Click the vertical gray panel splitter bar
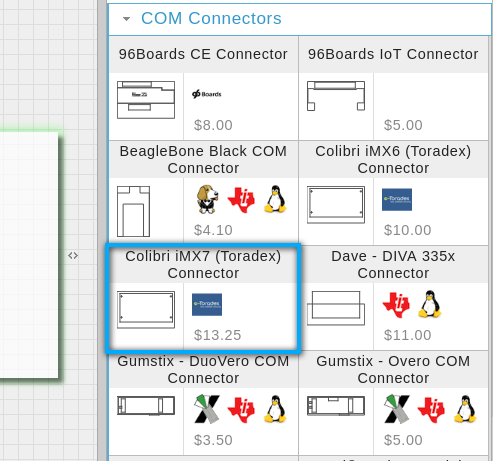 pyautogui.click(x=102, y=230)
